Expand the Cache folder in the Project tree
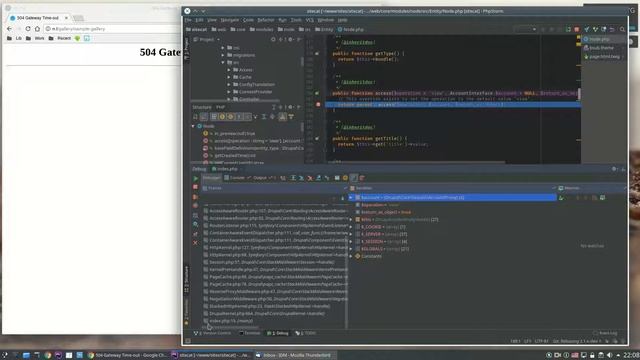The height and width of the screenshot is (360, 640). [x=229, y=77]
